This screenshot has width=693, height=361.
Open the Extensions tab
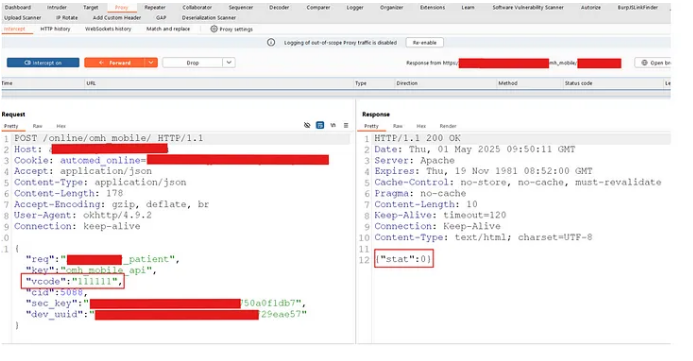[x=432, y=8]
